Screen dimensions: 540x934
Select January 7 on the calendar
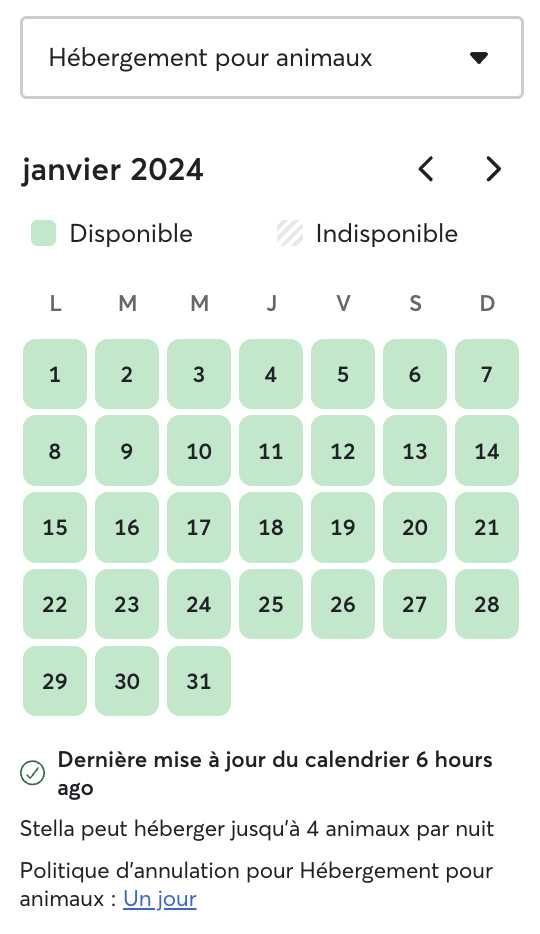click(x=487, y=374)
